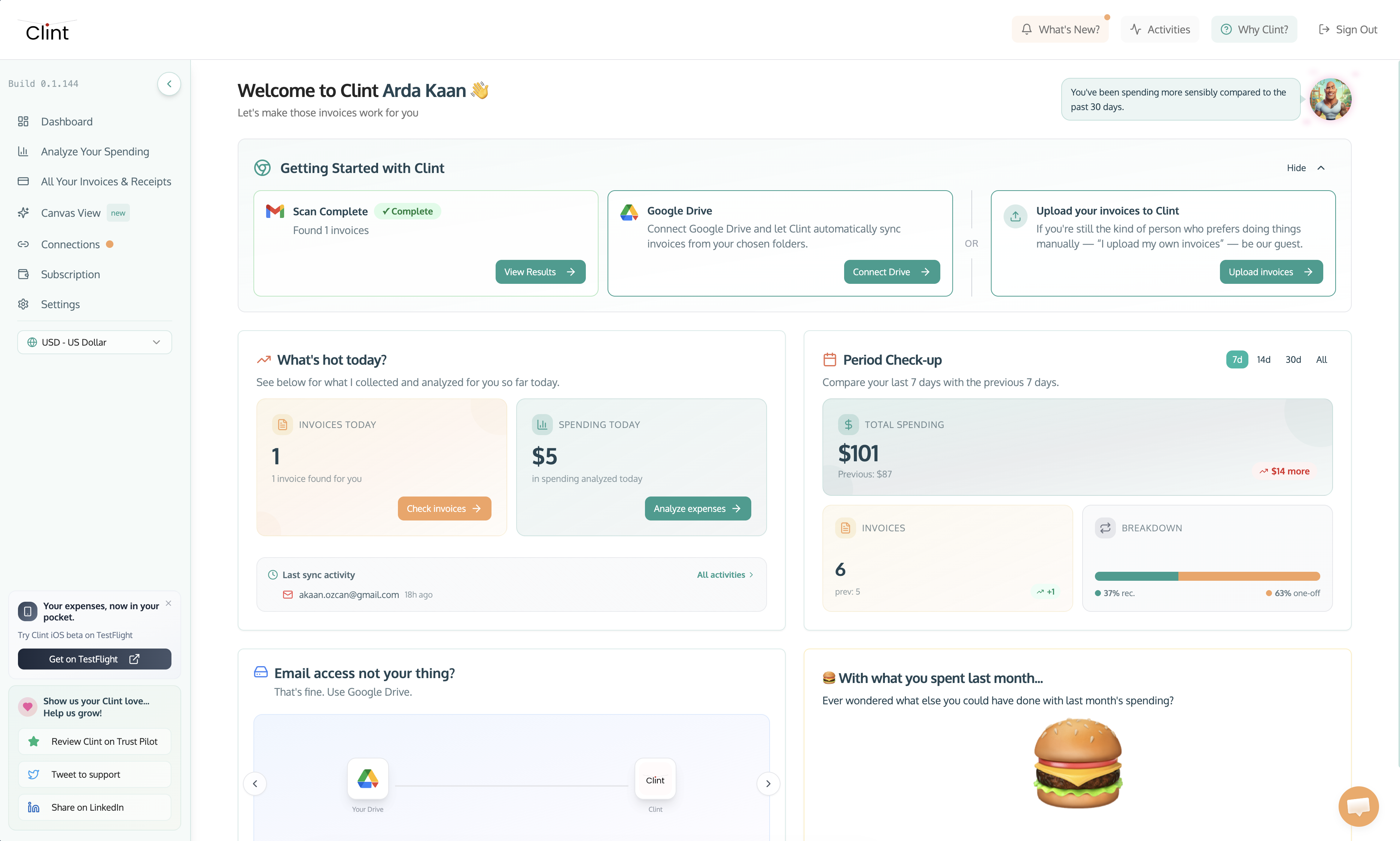Dismiss the TestFlight promo card
This screenshot has width=1400, height=841.
(x=168, y=604)
